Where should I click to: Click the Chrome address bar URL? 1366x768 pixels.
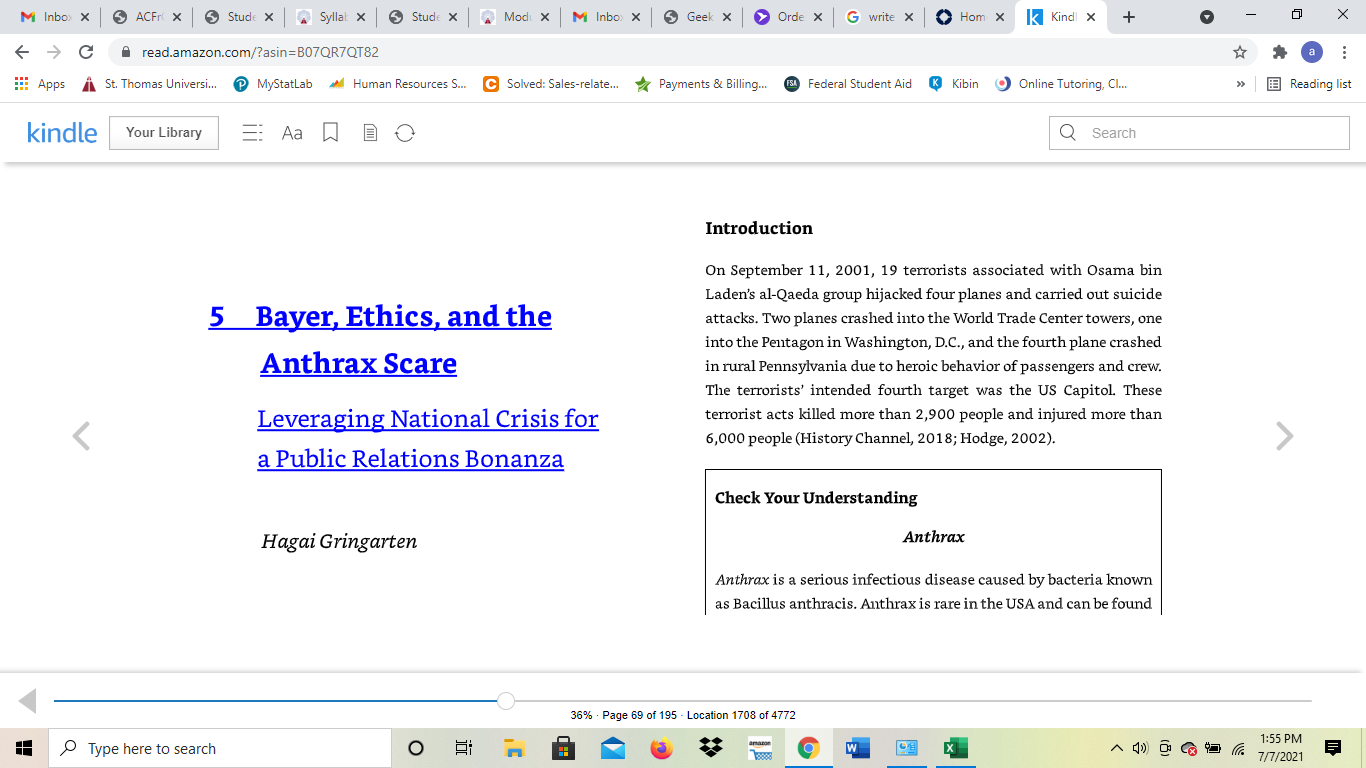pos(260,52)
